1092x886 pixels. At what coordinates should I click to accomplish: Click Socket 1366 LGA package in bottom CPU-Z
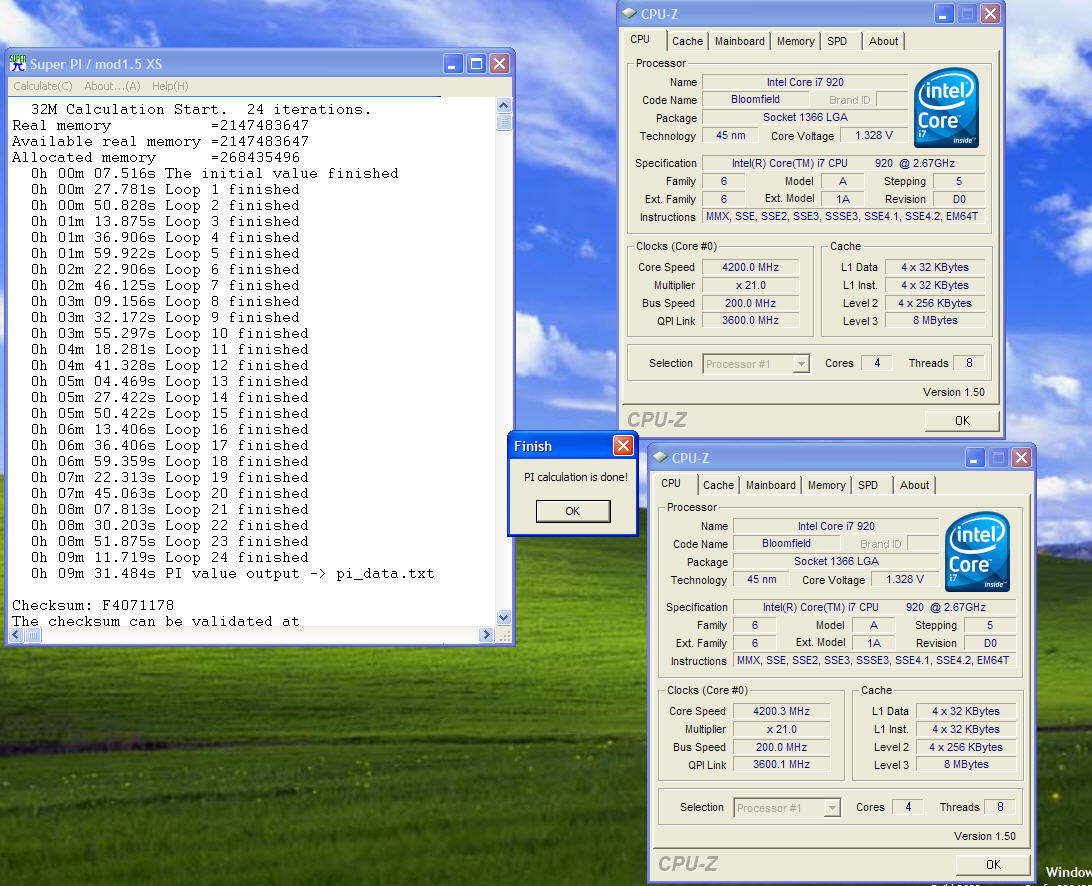click(x=836, y=561)
